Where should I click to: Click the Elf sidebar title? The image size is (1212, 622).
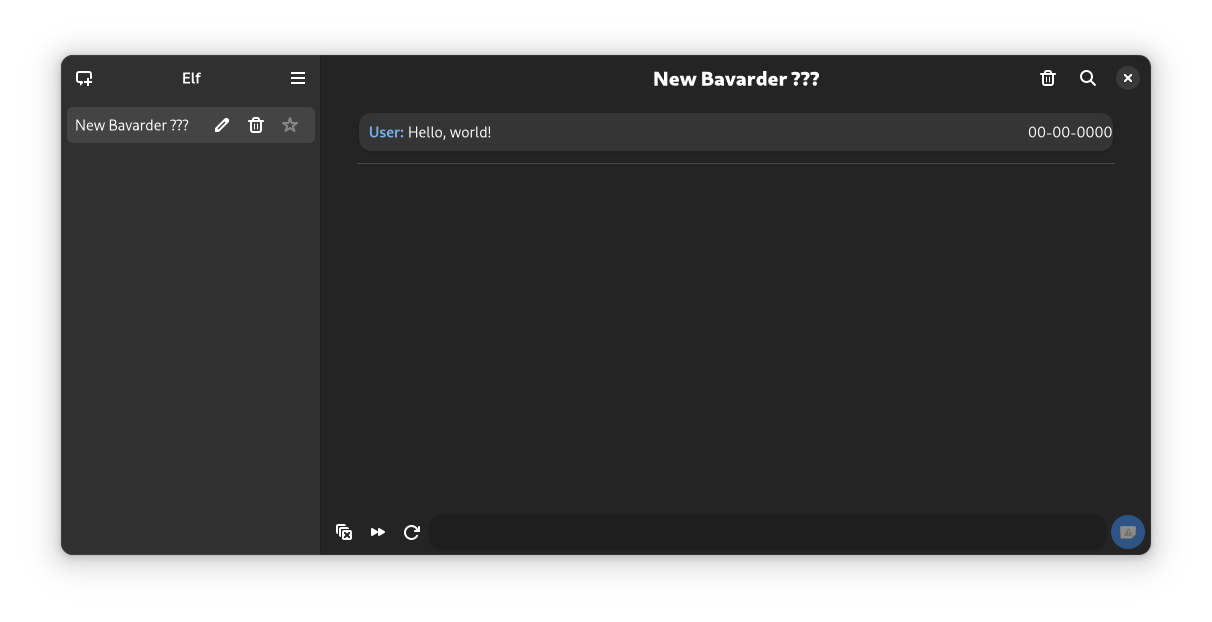click(x=191, y=78)
